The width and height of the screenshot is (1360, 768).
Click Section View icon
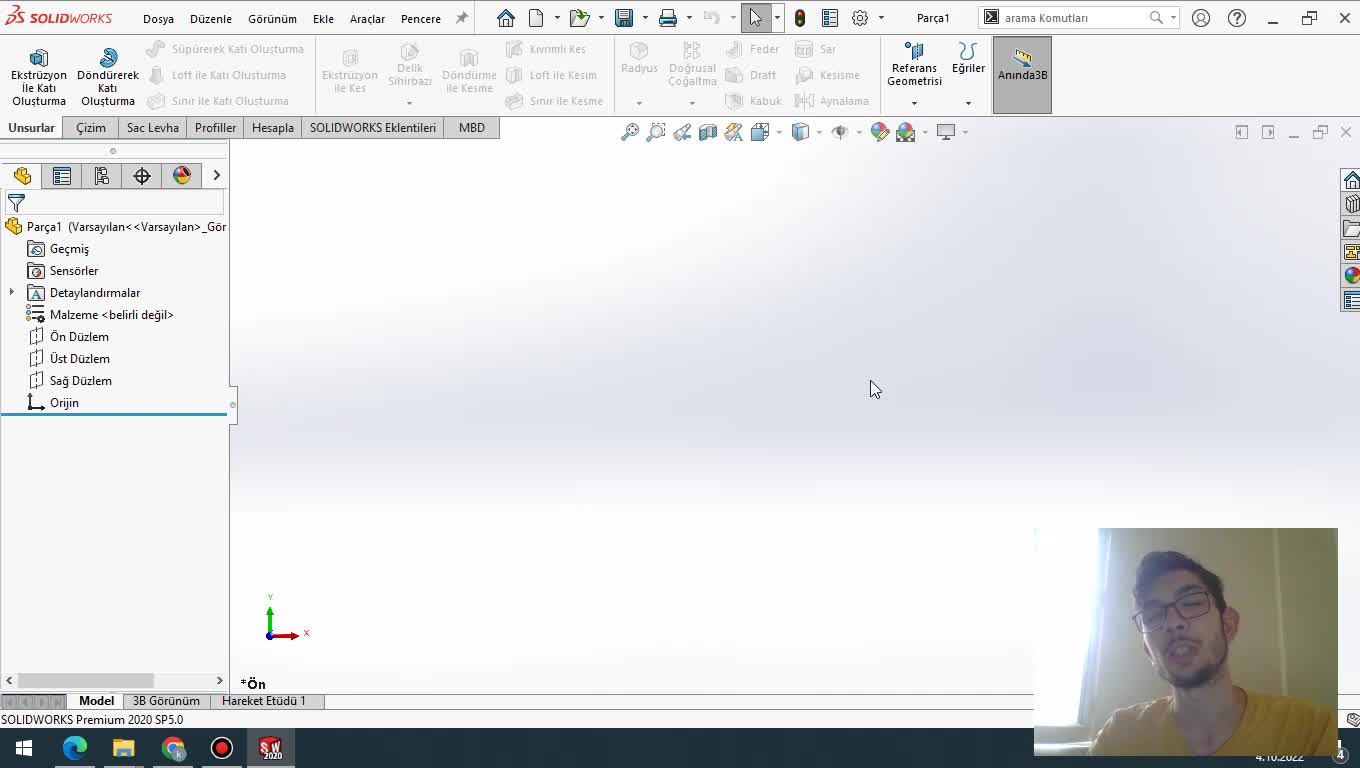708,132
